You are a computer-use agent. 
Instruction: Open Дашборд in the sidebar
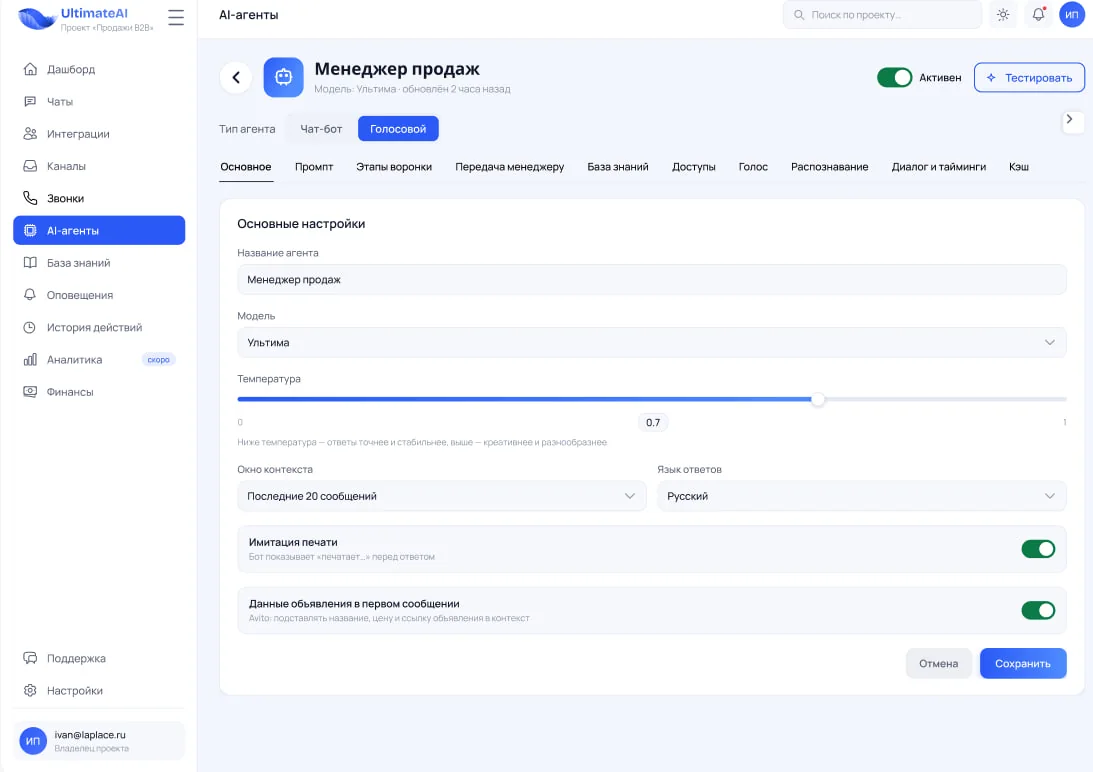99,69
